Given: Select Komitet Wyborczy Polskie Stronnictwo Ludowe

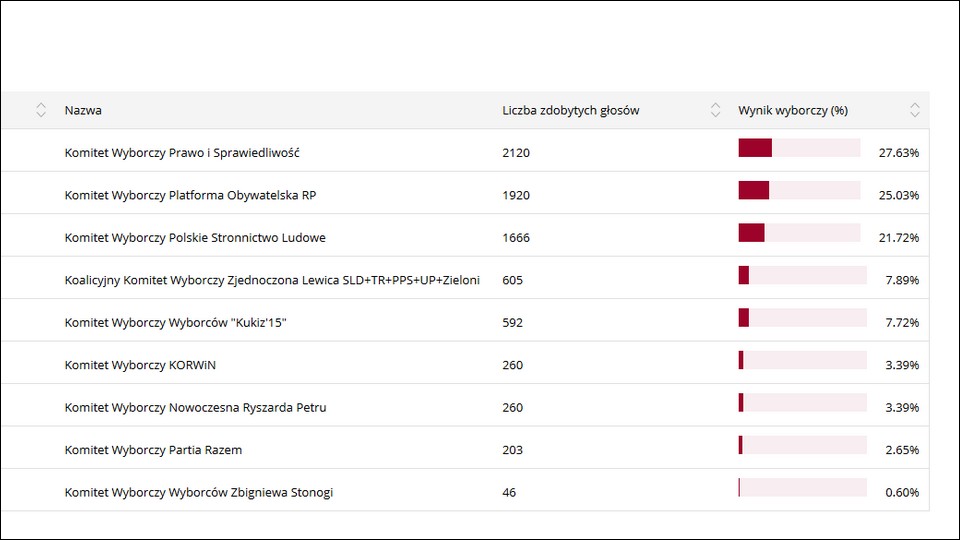Looking at the screenshot, I should (195, 238).
